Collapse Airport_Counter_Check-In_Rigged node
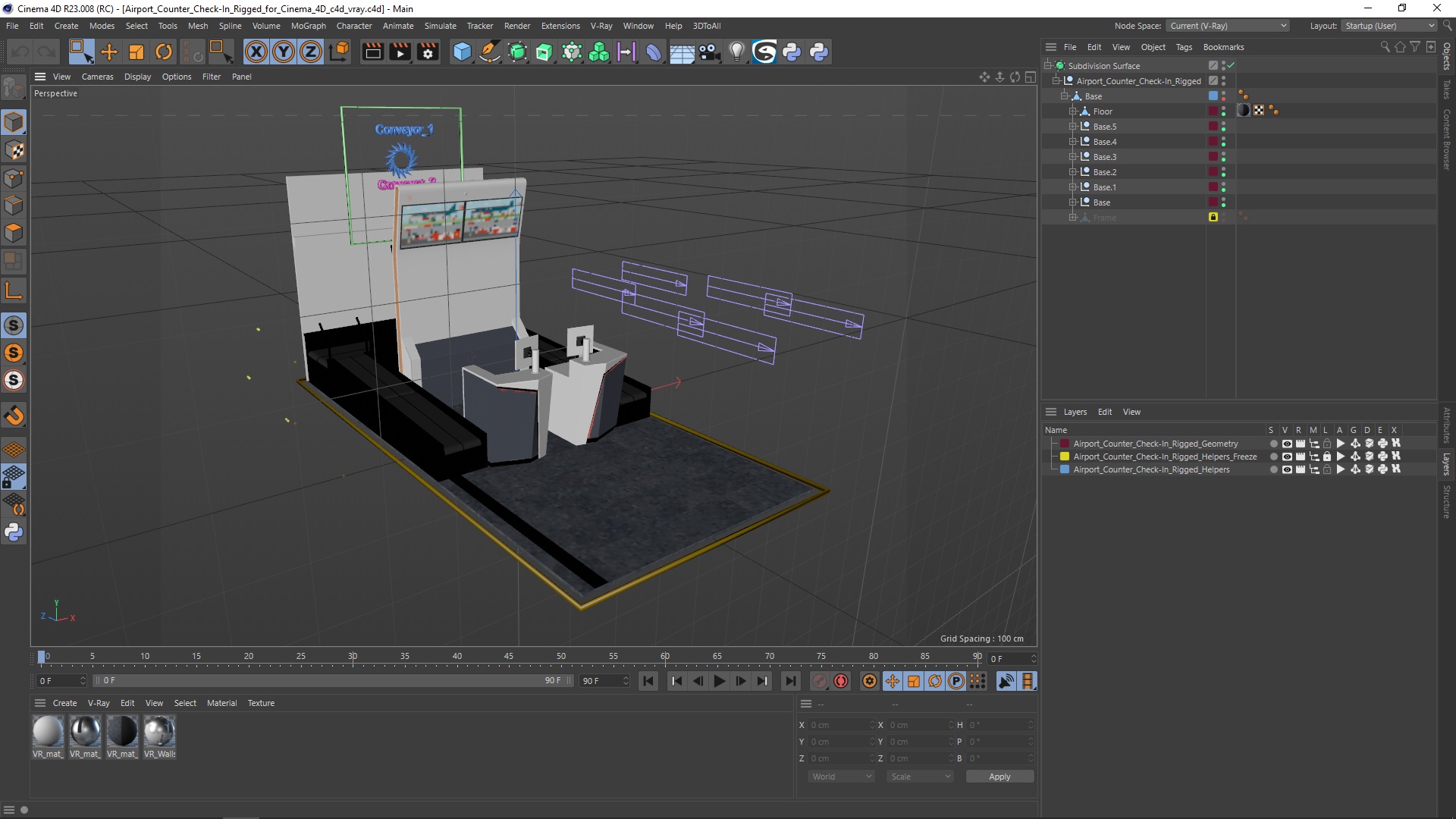The height and width of the screenshot is (819, 1456). (x=1056, y=81)
